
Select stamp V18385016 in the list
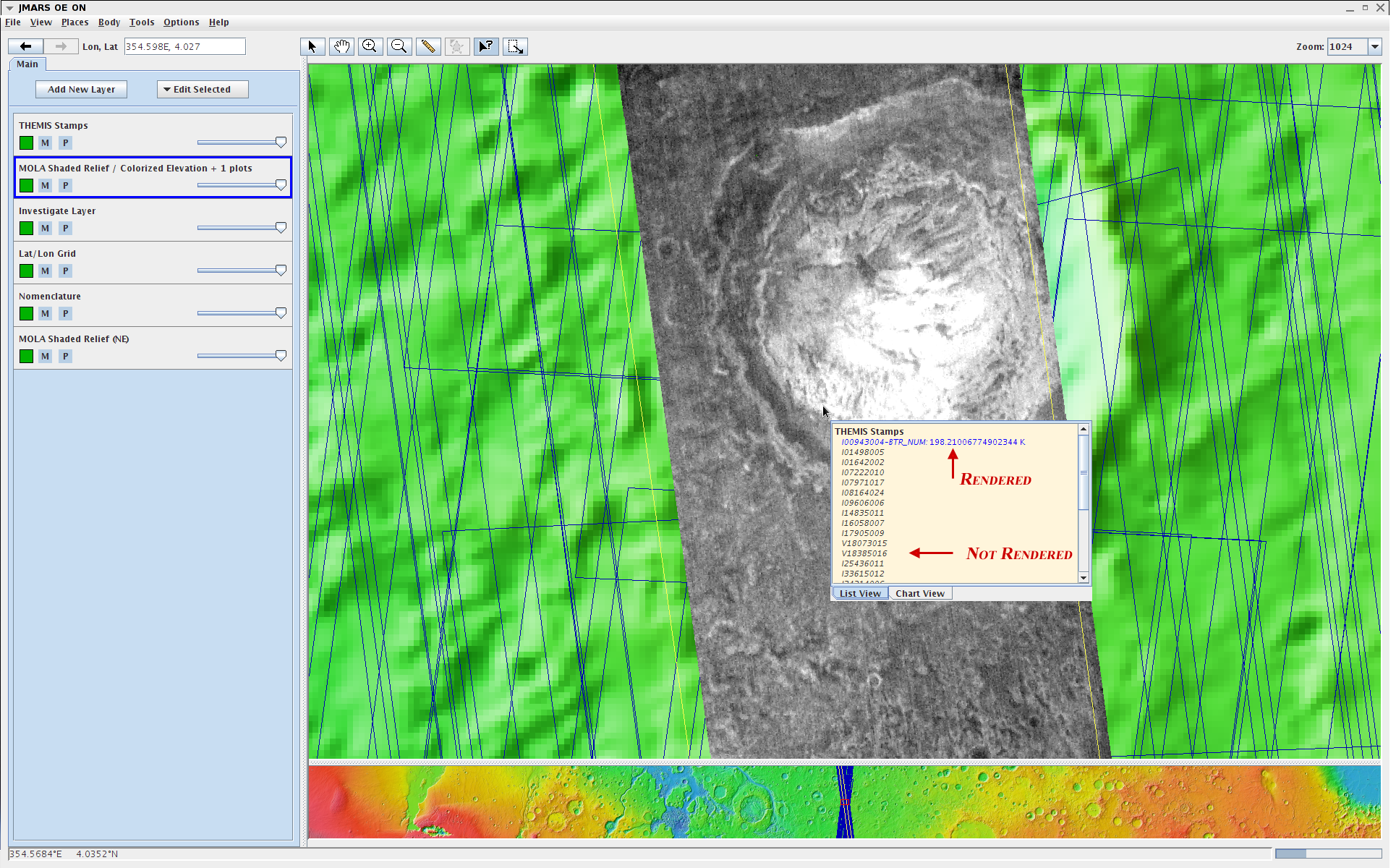click(864, 553)
